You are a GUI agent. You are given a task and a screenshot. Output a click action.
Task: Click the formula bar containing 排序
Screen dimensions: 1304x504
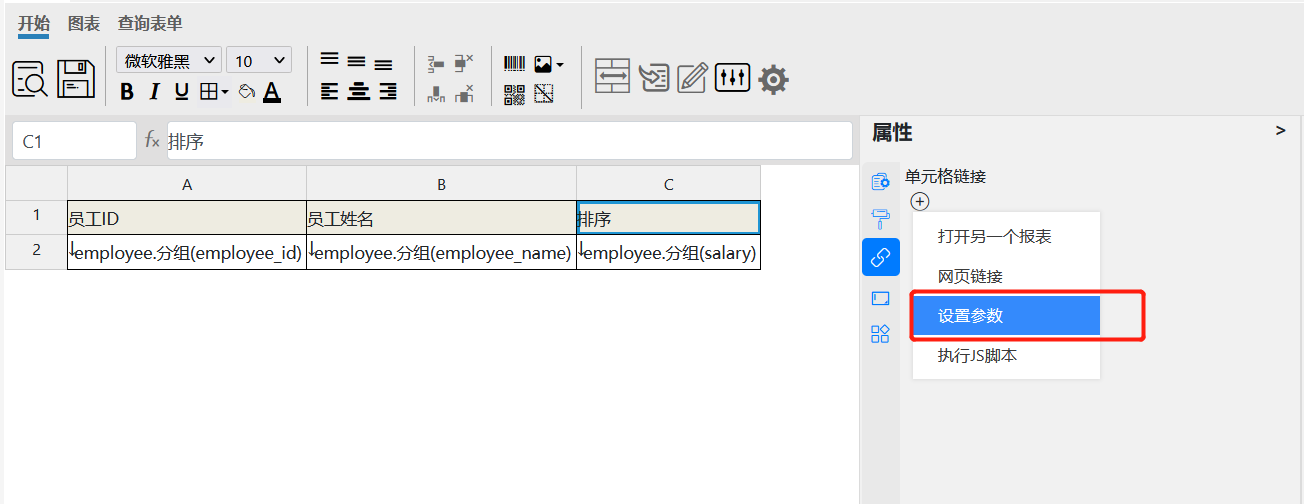click(x=509, y=141)
